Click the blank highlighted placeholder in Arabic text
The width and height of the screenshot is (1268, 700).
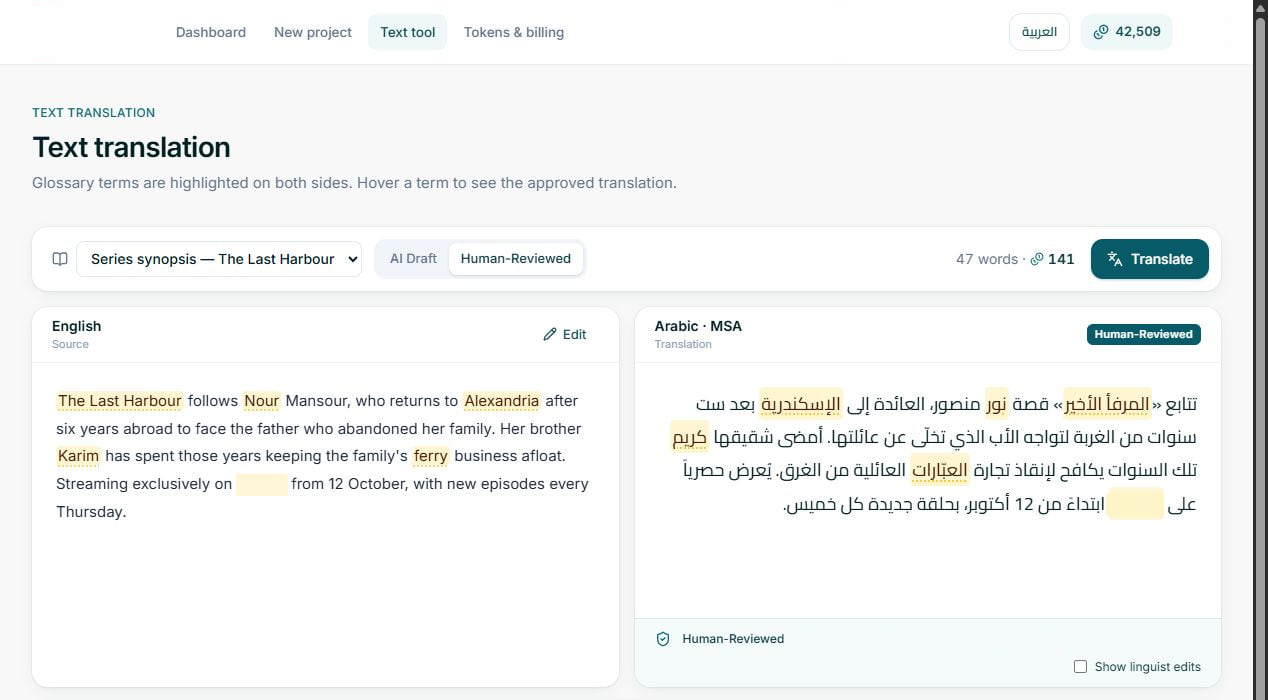coord(1135,503)
